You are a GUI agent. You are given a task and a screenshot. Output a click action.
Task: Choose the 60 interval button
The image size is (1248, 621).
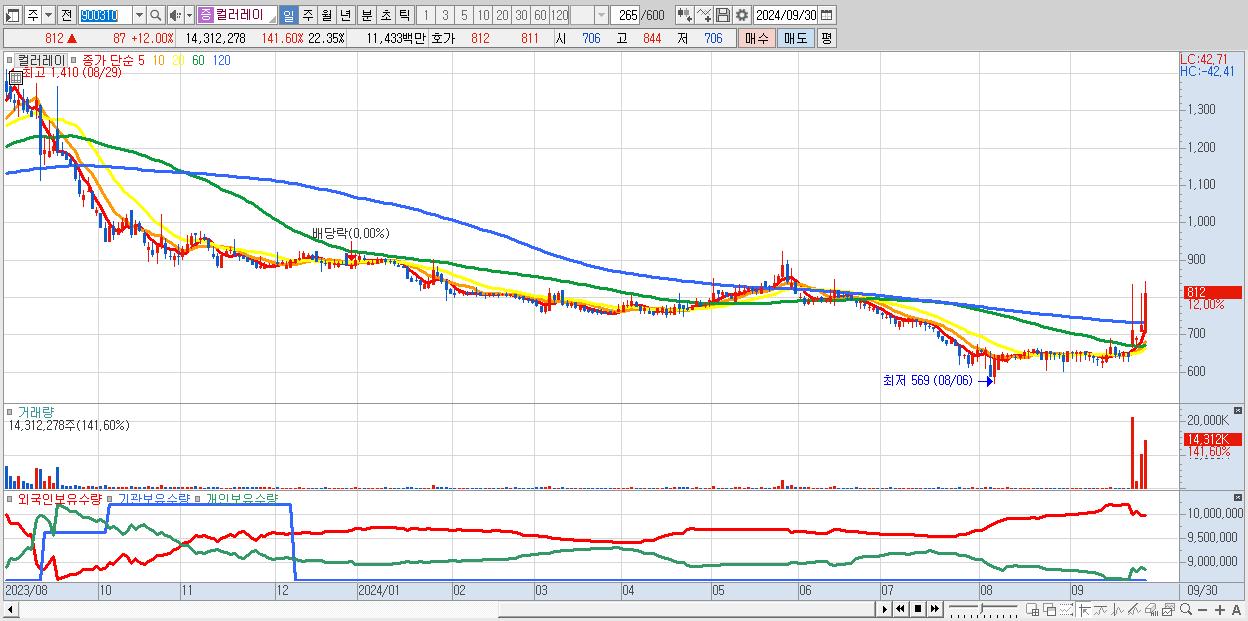point(540,15)
